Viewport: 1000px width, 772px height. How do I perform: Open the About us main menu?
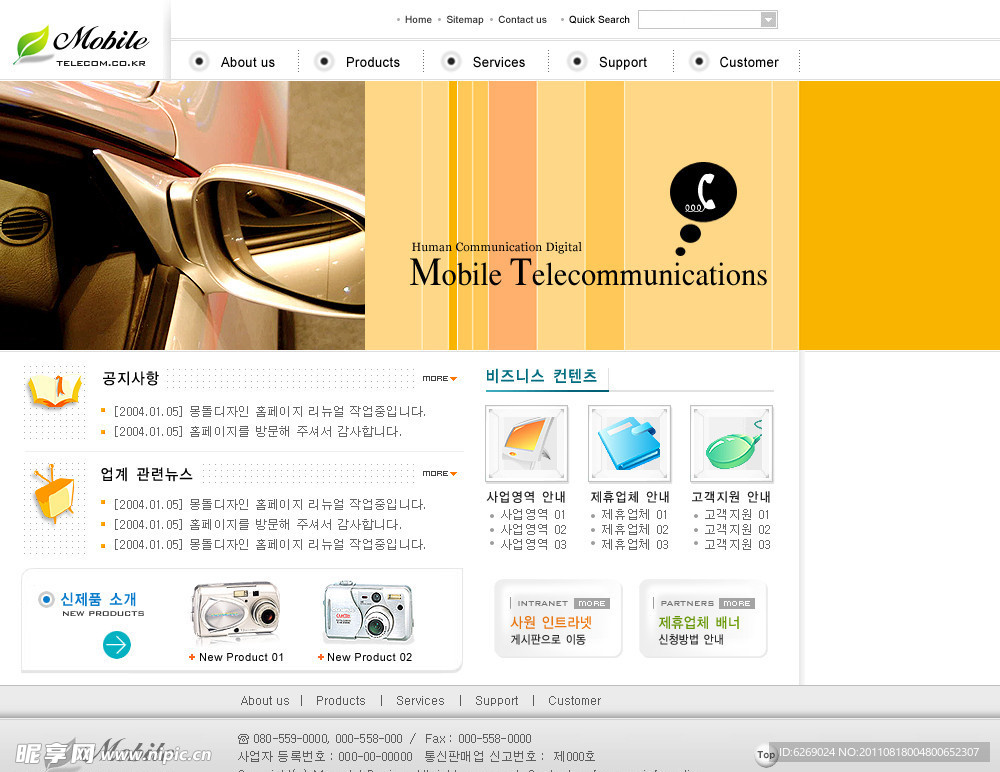(247, 62)
